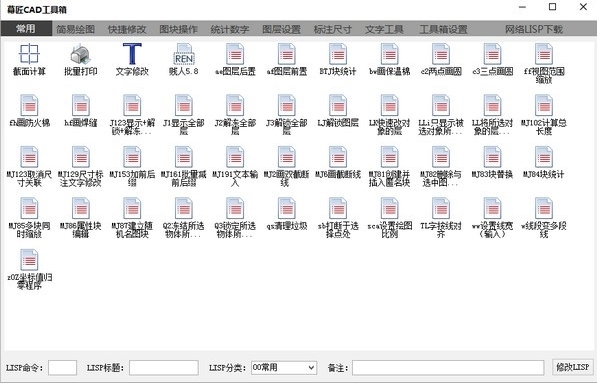This screenshot has height=383, width=597.
Task: Go to the 统计数字 tab
Action: [230, 29]
